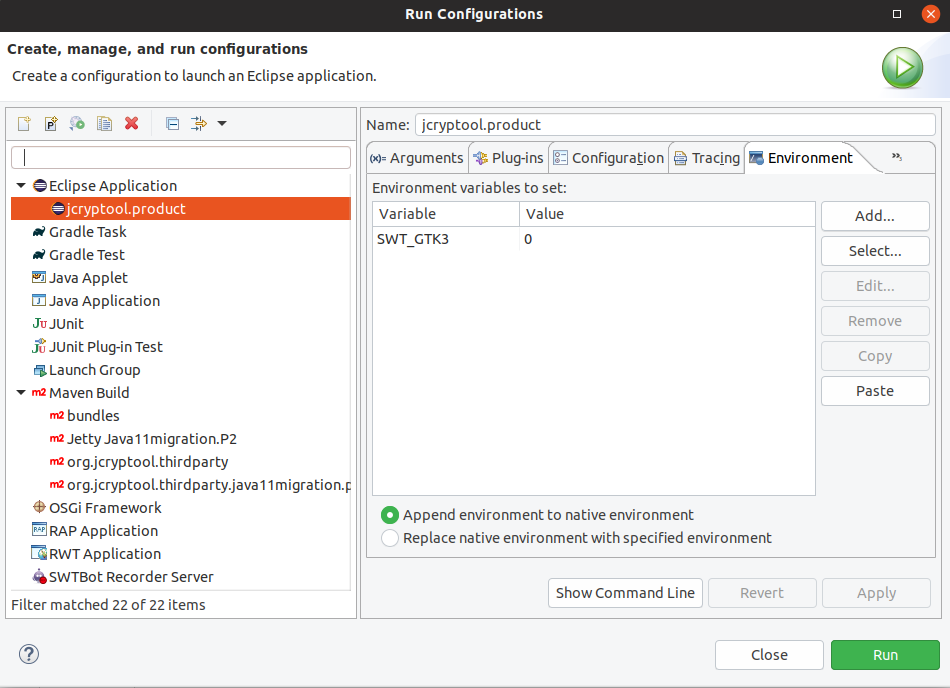Click the green Run button
The image size is (950, 688).
tap(885, 655)
